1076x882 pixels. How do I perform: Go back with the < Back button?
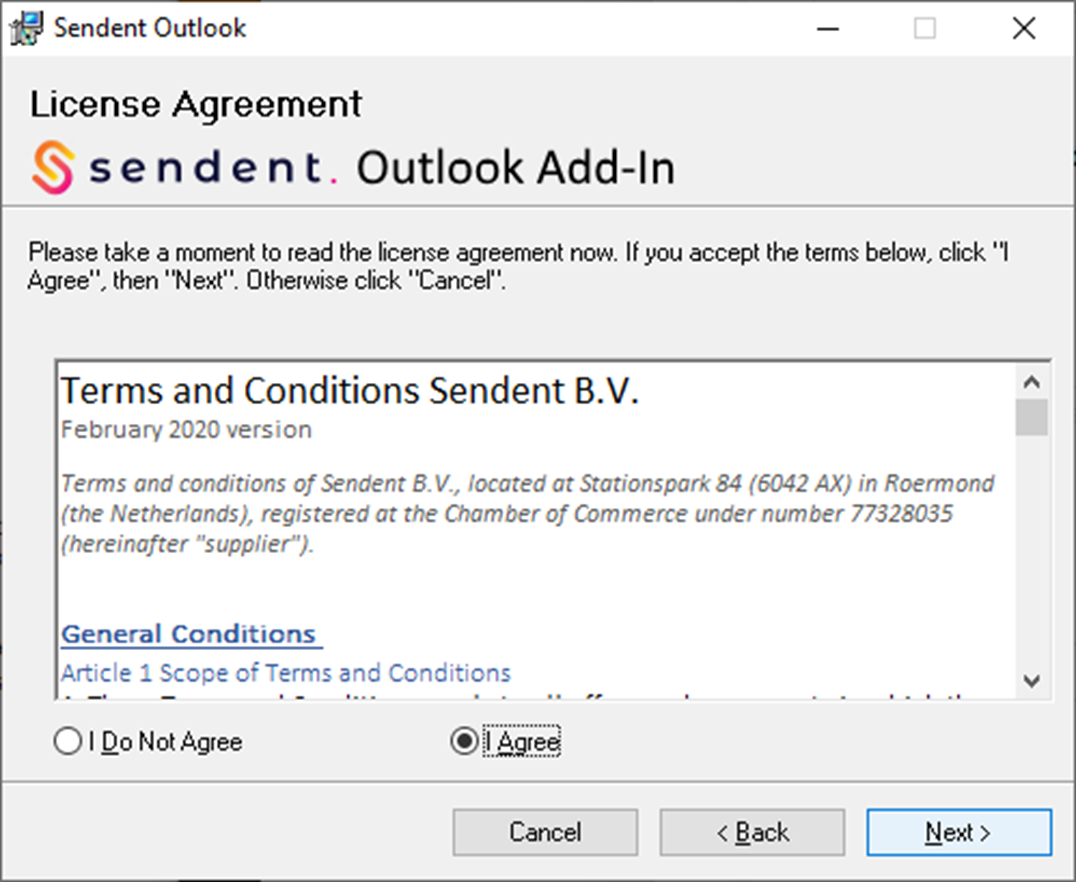752,832
